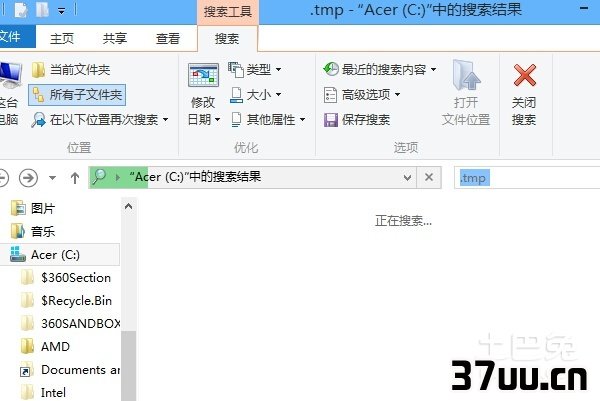This screenshot has height=401, width=600.
Task: Toggle All subfolders (所有子文件夹) option
Action: [x=77, y=95]
